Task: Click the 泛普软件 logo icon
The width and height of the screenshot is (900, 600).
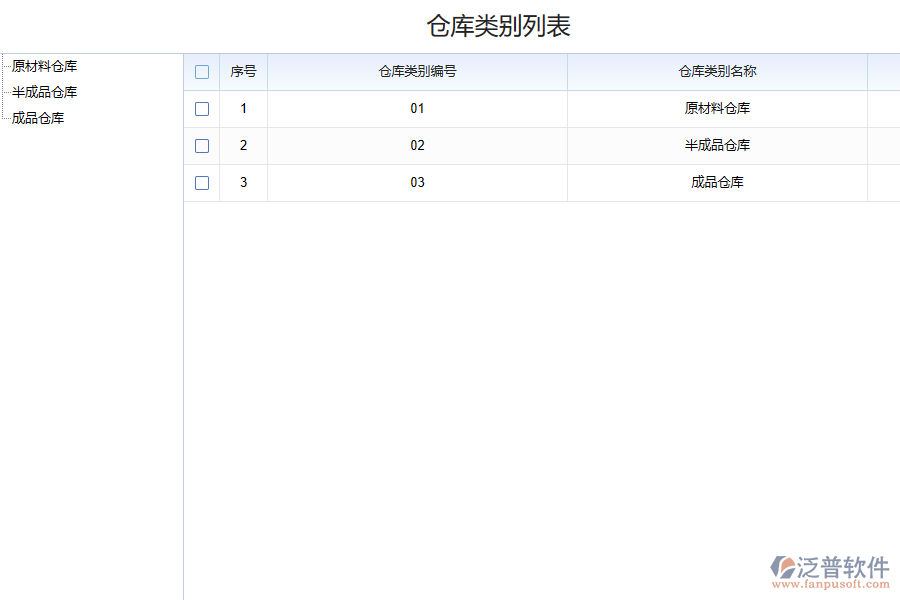Action: 782,567
